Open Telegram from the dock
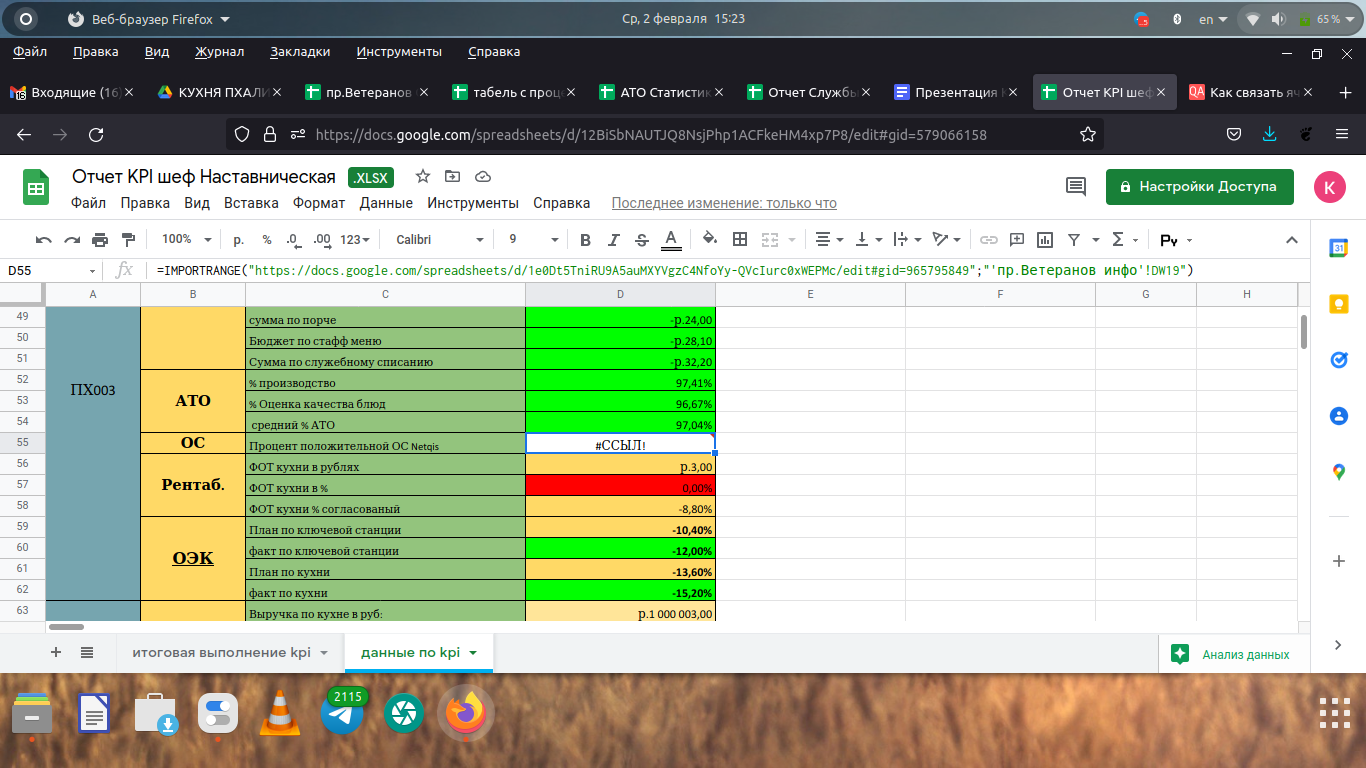This screenshot has width=1366, height=768. [x=343, y=713]
